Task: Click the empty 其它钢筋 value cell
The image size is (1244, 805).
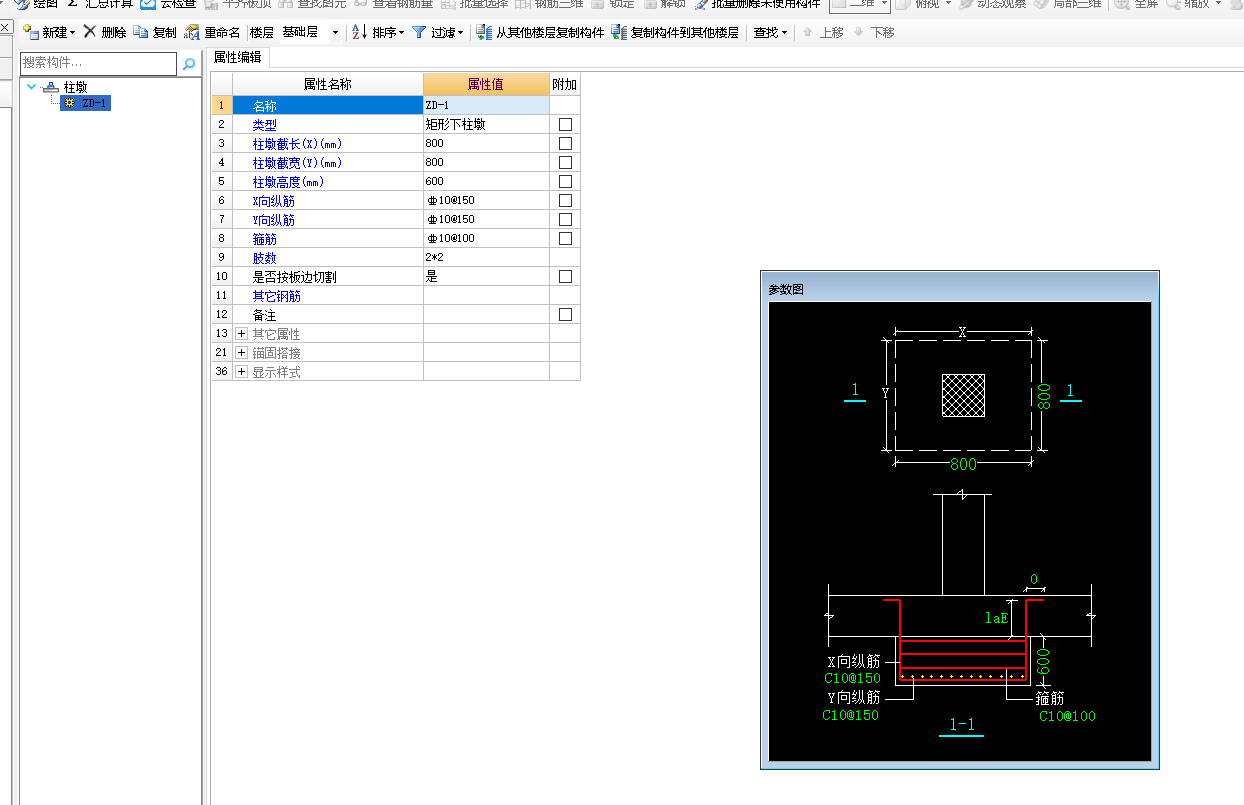Action: pos(486,295)
